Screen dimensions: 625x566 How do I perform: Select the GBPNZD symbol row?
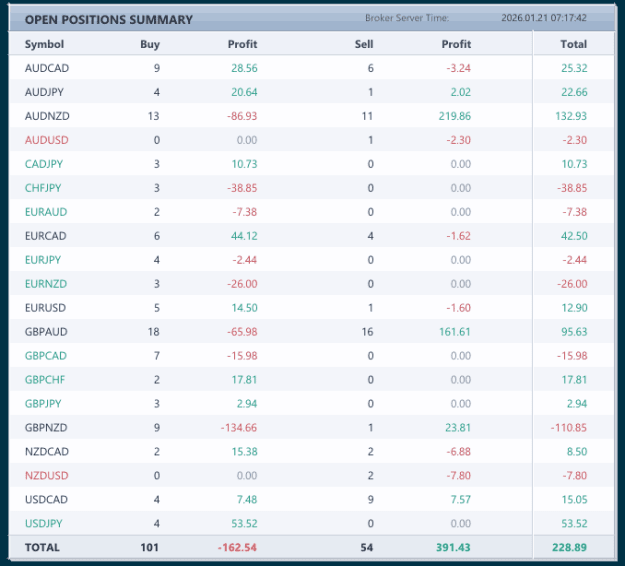[311, 428]
